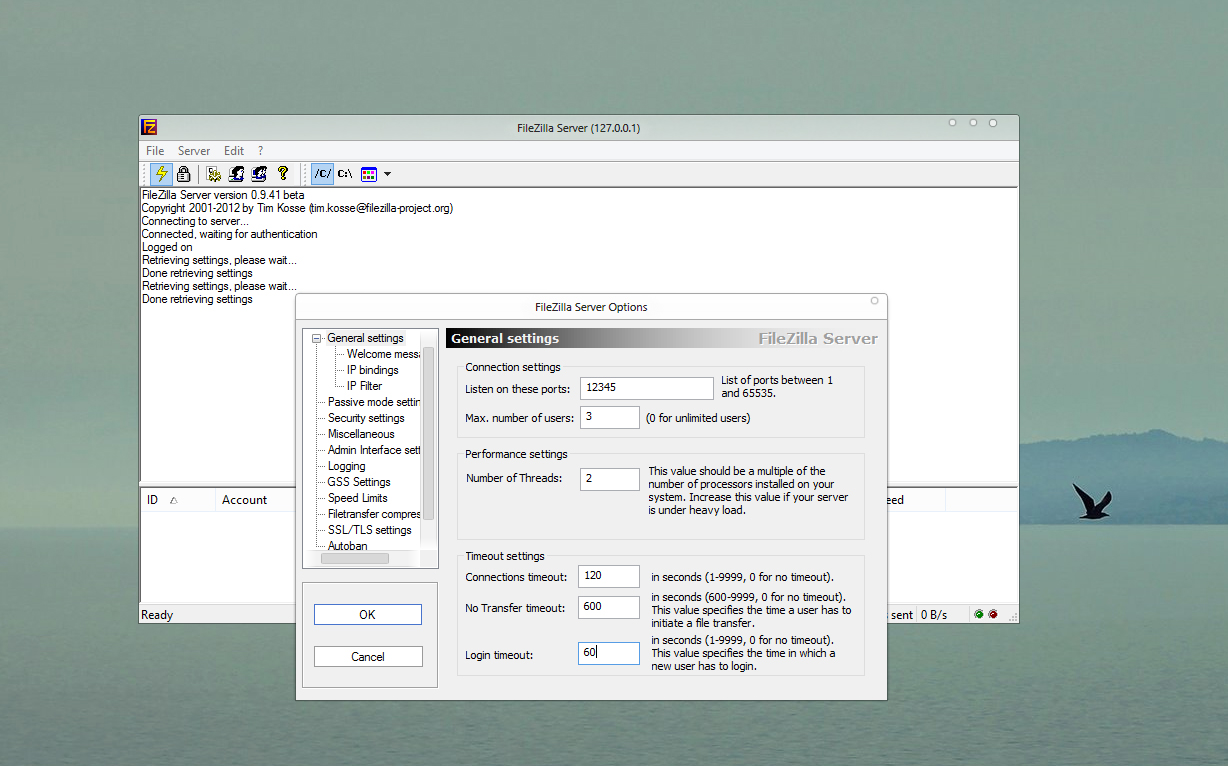The image size is (1228, 766).
Task: Open the Server menu
Action: point(194,151)
